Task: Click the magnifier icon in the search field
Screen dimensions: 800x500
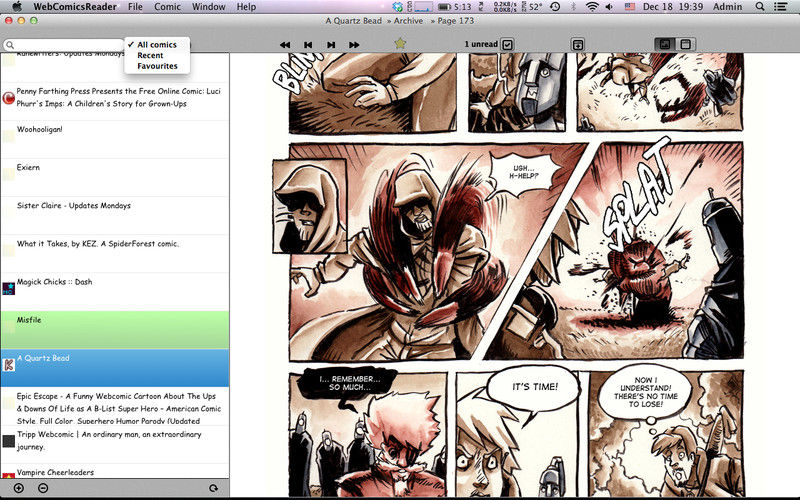Action: point(10,45)
